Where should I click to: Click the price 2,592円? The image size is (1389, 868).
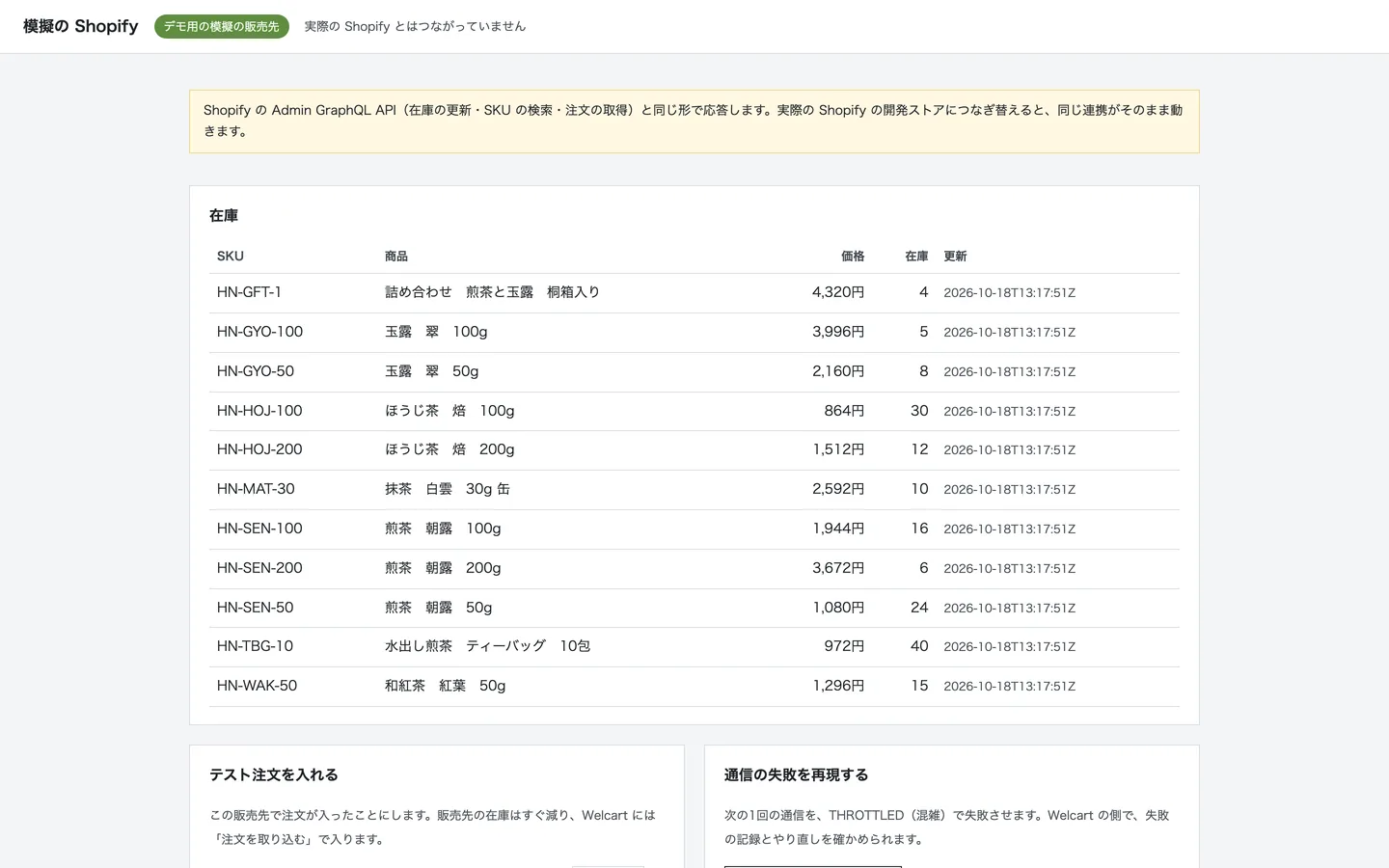(x=838, y=489)
